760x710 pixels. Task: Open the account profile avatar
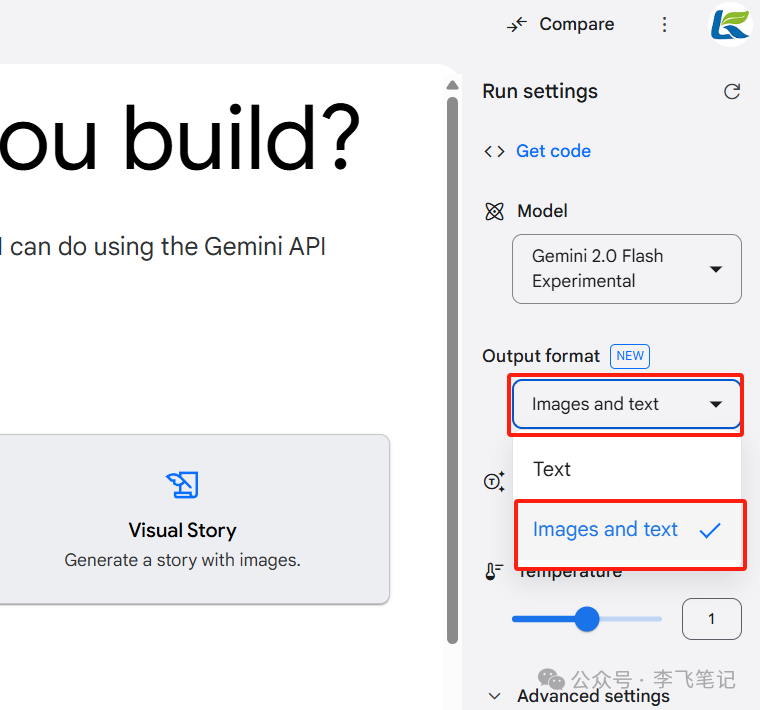(730, 24)
